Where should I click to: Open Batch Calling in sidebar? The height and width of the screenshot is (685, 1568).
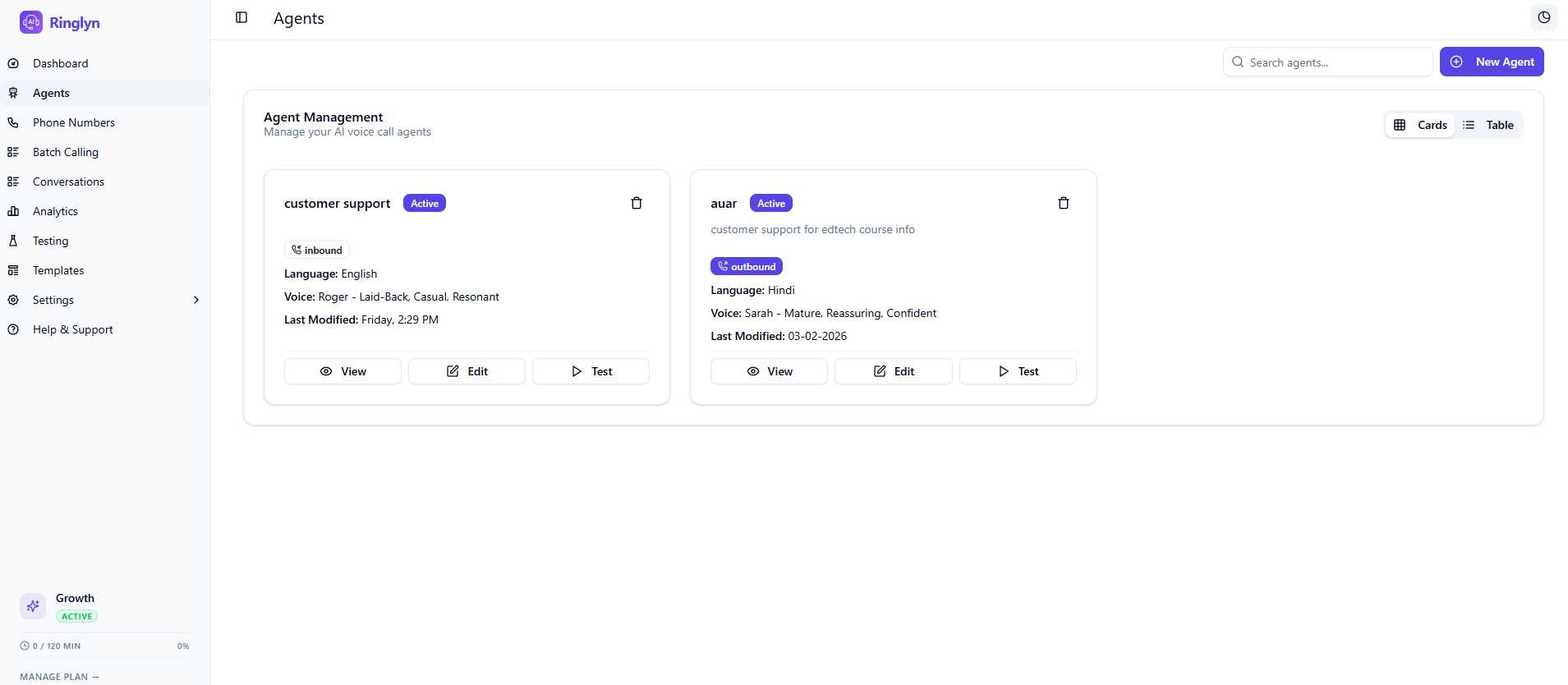point(65,152)
